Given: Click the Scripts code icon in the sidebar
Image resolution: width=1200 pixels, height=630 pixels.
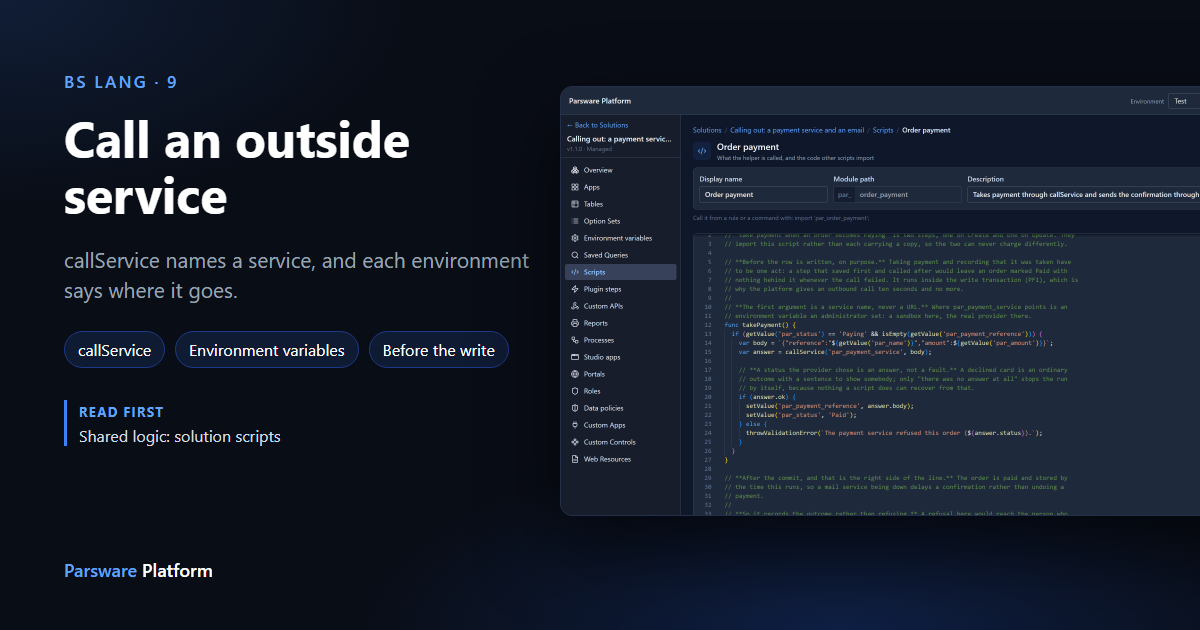Looking at the screenshot, I should click(575, 272).
